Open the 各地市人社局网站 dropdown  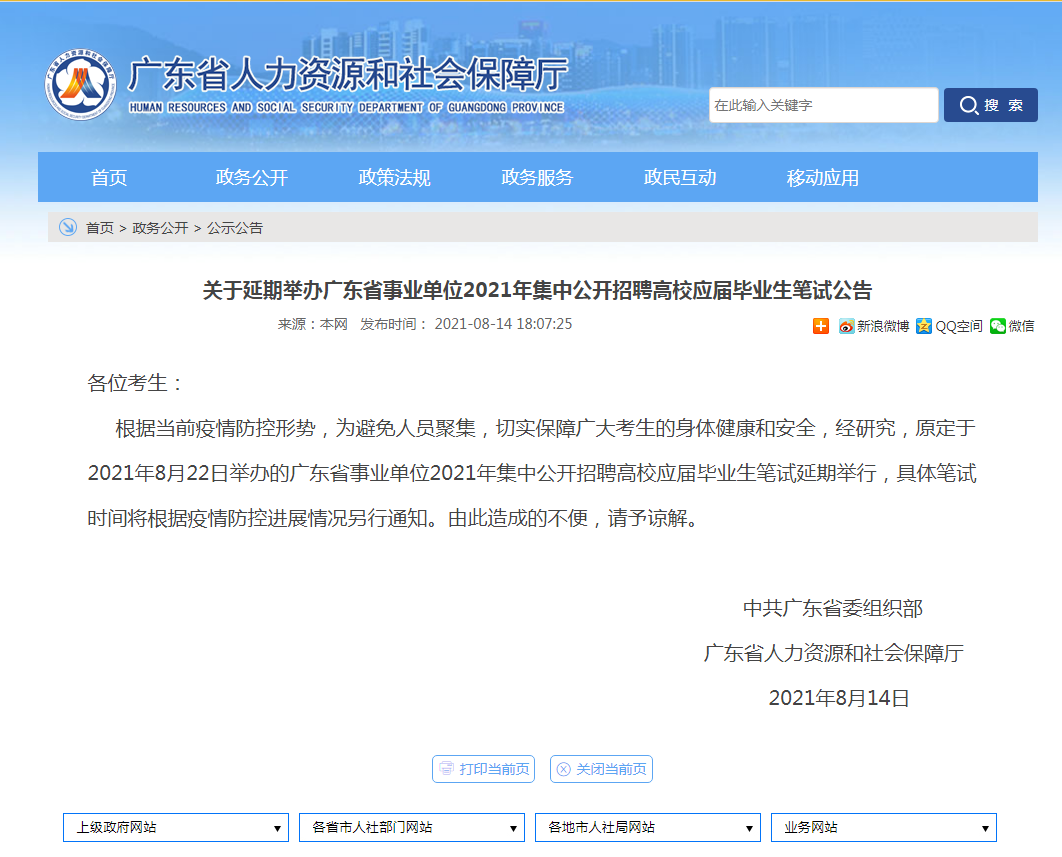[647, 827]
